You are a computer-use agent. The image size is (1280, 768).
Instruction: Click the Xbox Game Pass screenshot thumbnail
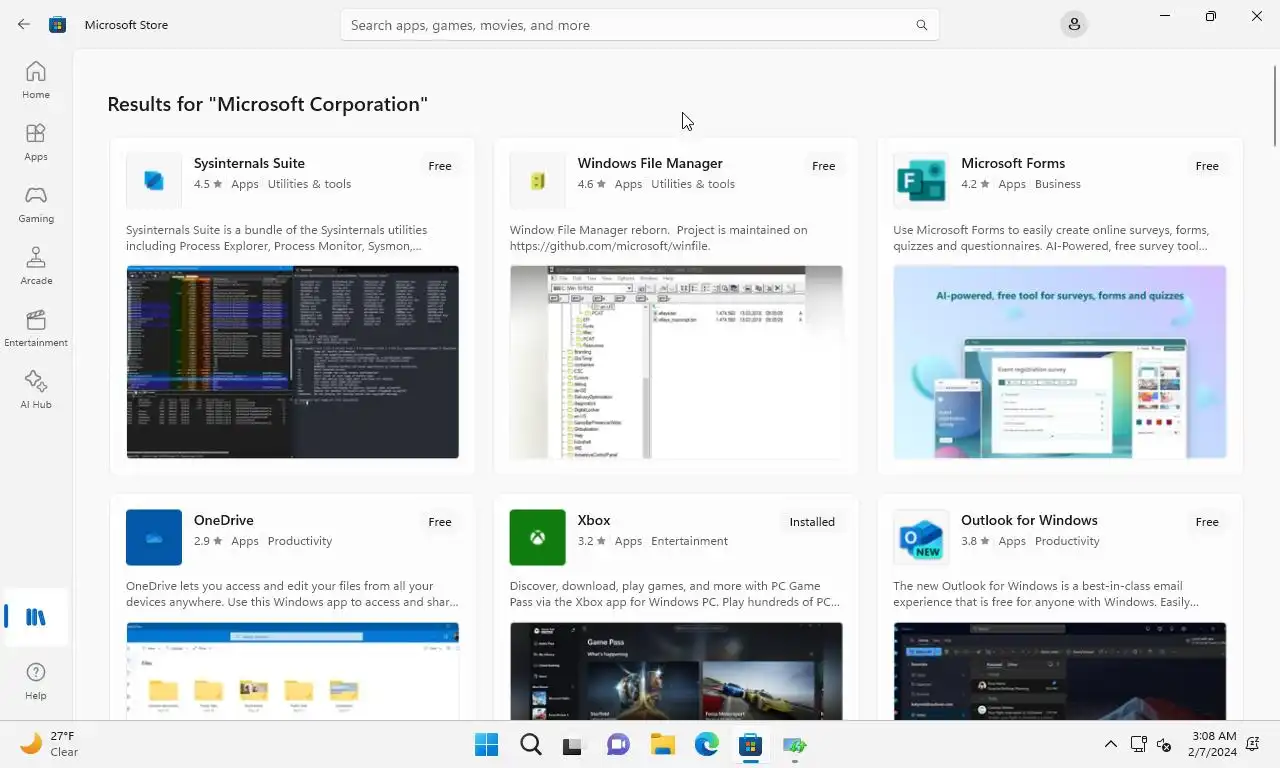coord(676,670)
